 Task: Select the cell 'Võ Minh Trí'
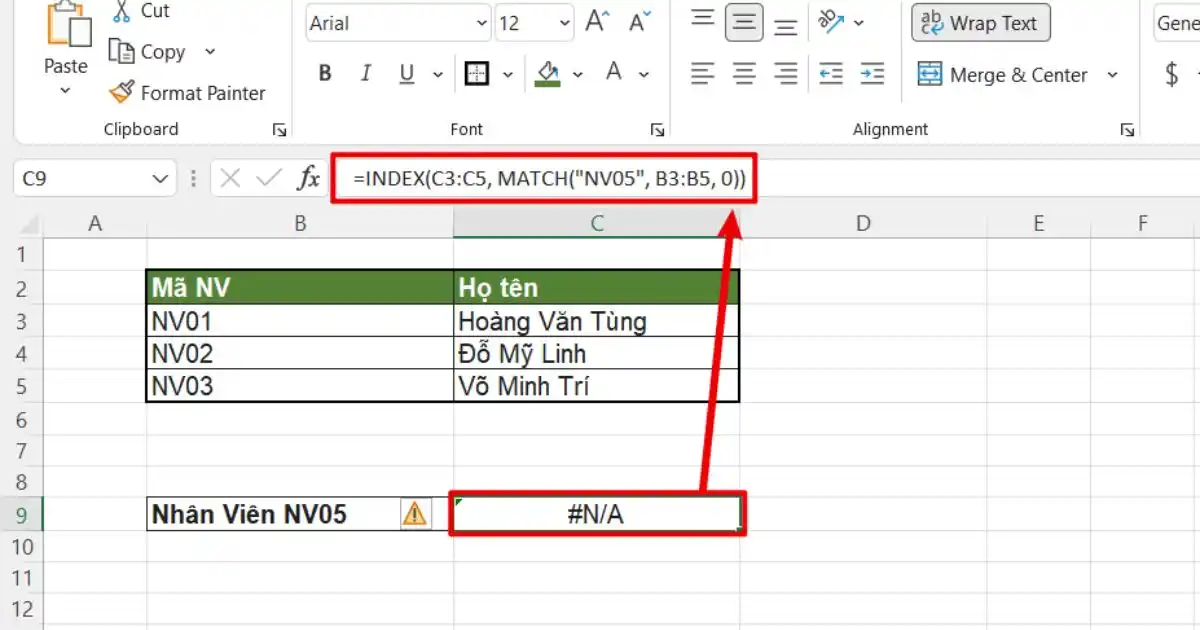coord(597,385)
